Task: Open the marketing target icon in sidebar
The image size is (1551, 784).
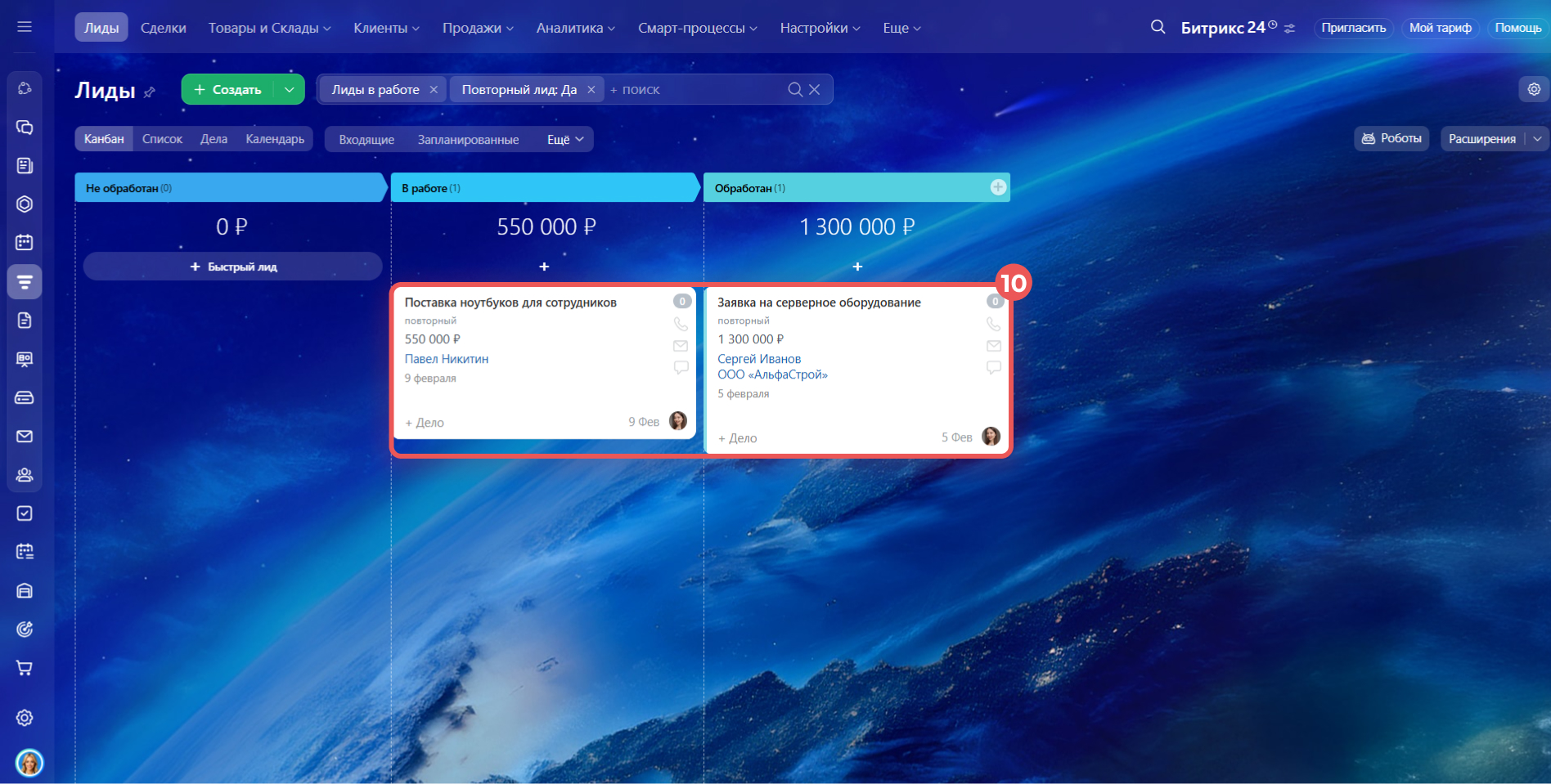Action: 25,629
